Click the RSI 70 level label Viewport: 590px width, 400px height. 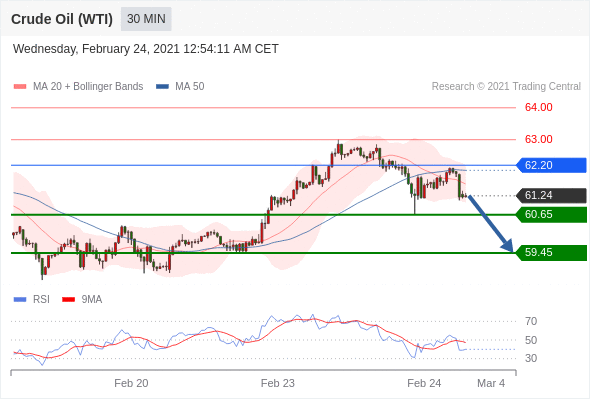pyautogui.click(x=531, y=321)
